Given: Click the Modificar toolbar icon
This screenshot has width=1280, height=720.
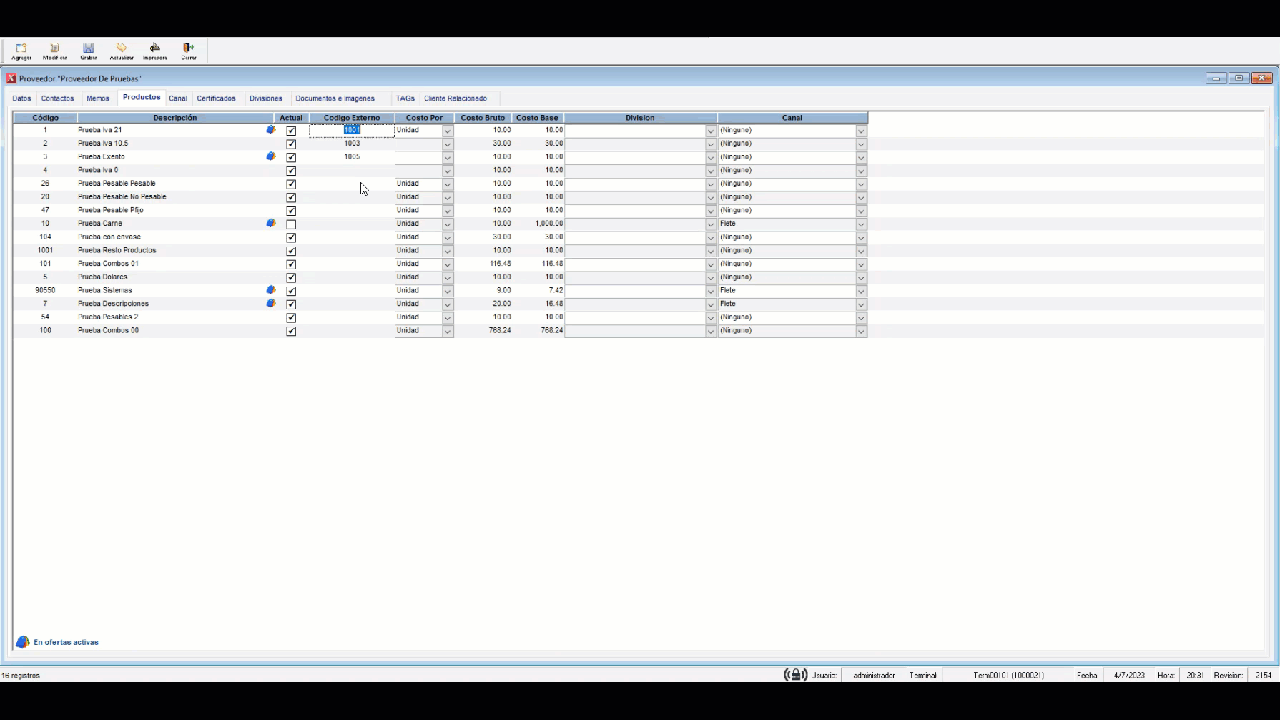Looking at the screenshot, I should 54,50.
